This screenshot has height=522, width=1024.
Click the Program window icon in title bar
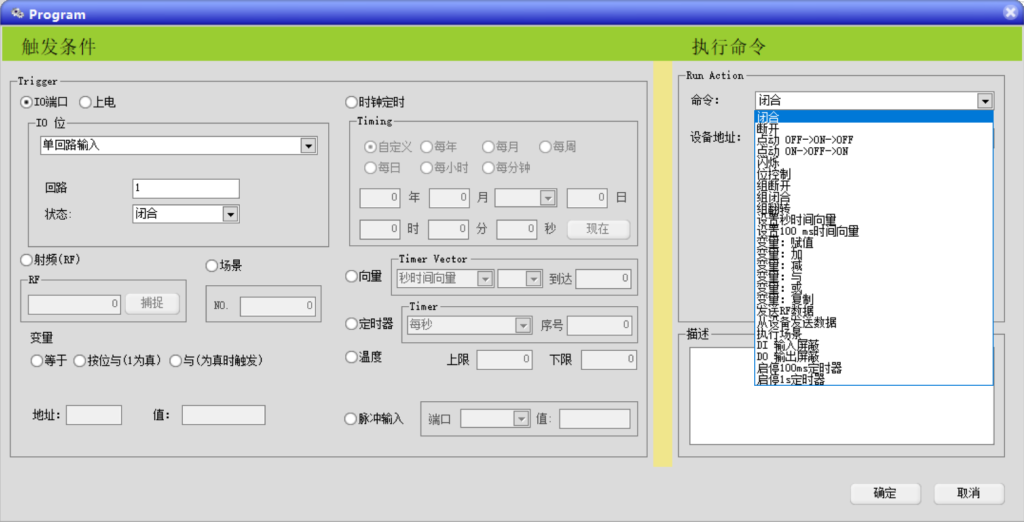click(x=16, y=14)
